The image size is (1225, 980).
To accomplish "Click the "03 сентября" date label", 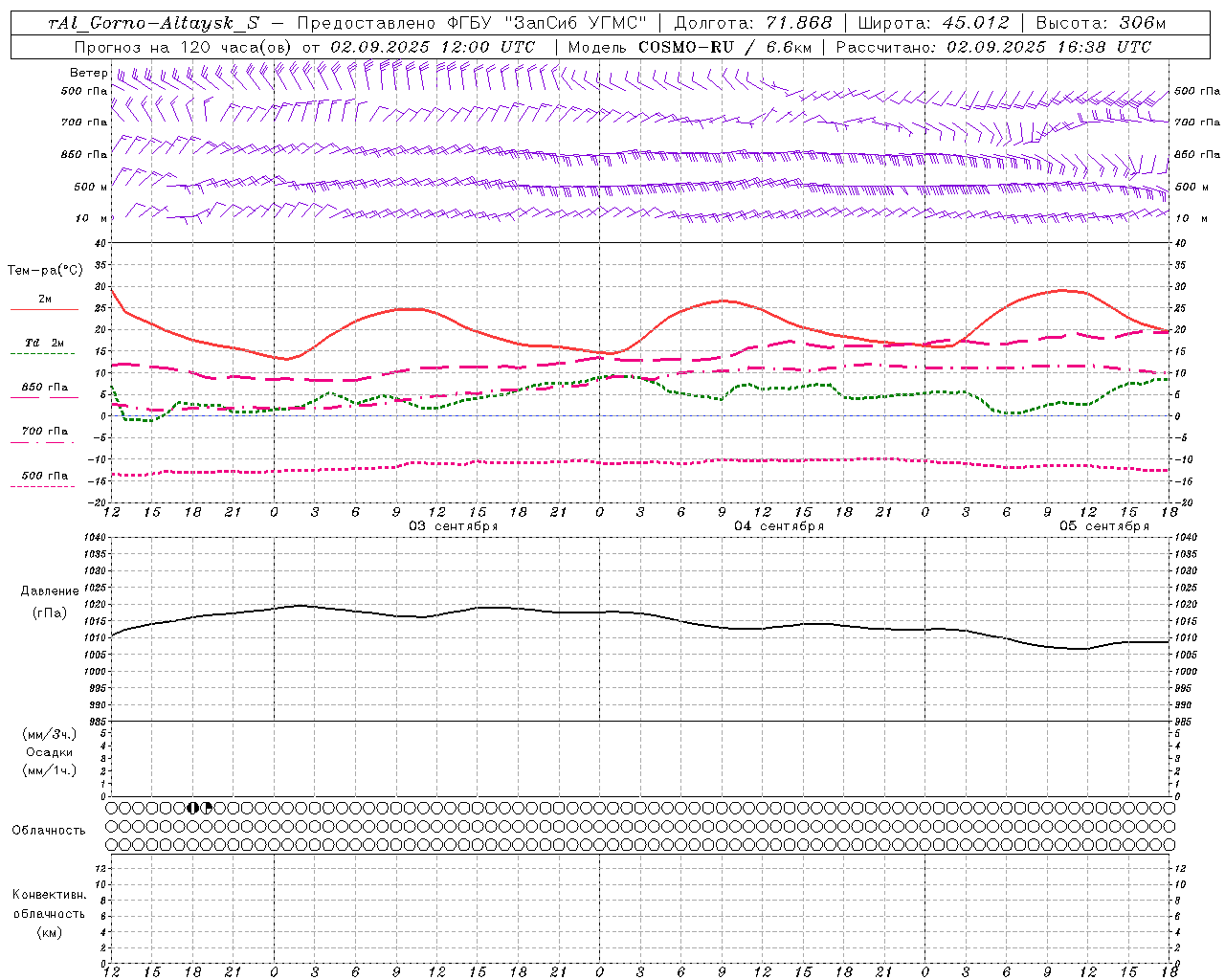I will click(454, 526).
